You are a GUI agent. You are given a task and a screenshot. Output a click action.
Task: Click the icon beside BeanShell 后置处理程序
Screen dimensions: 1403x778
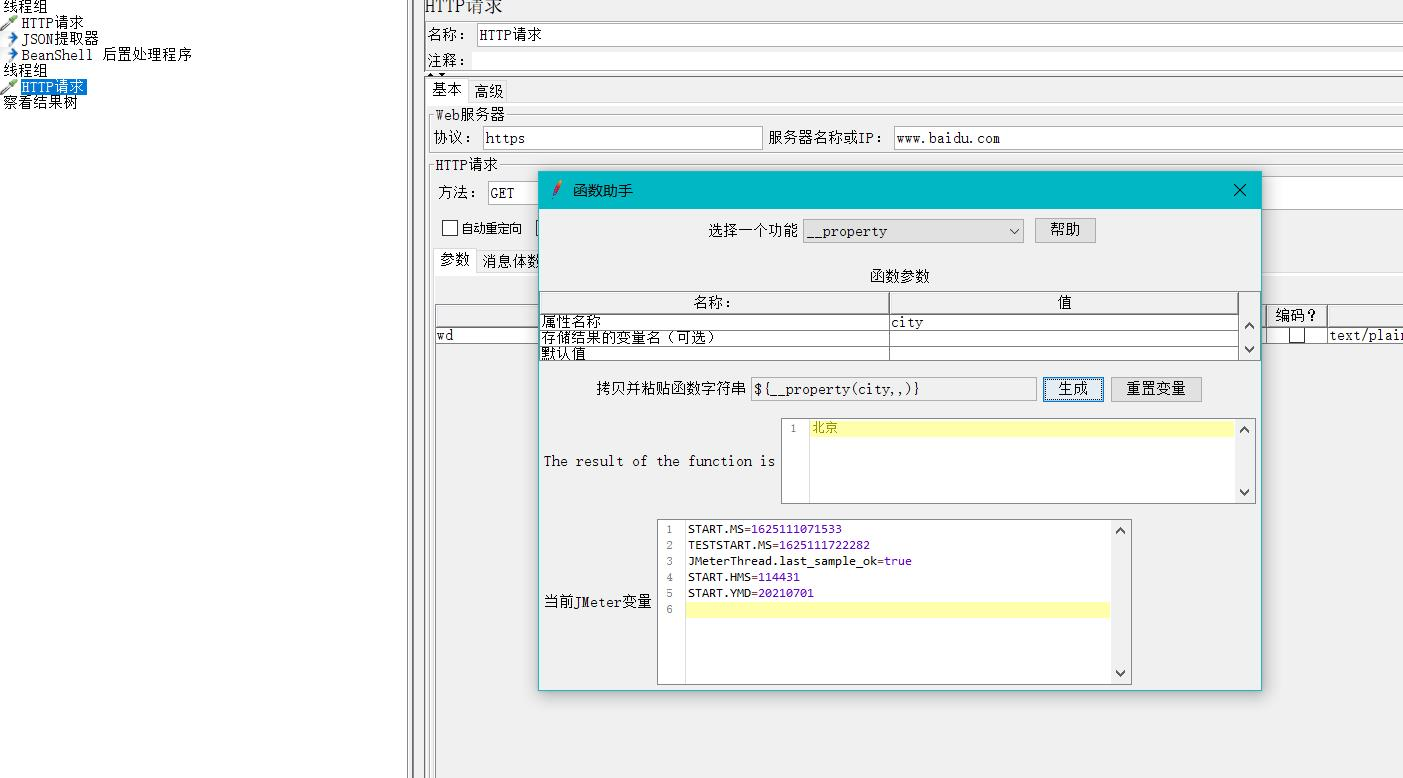point(13,55)
